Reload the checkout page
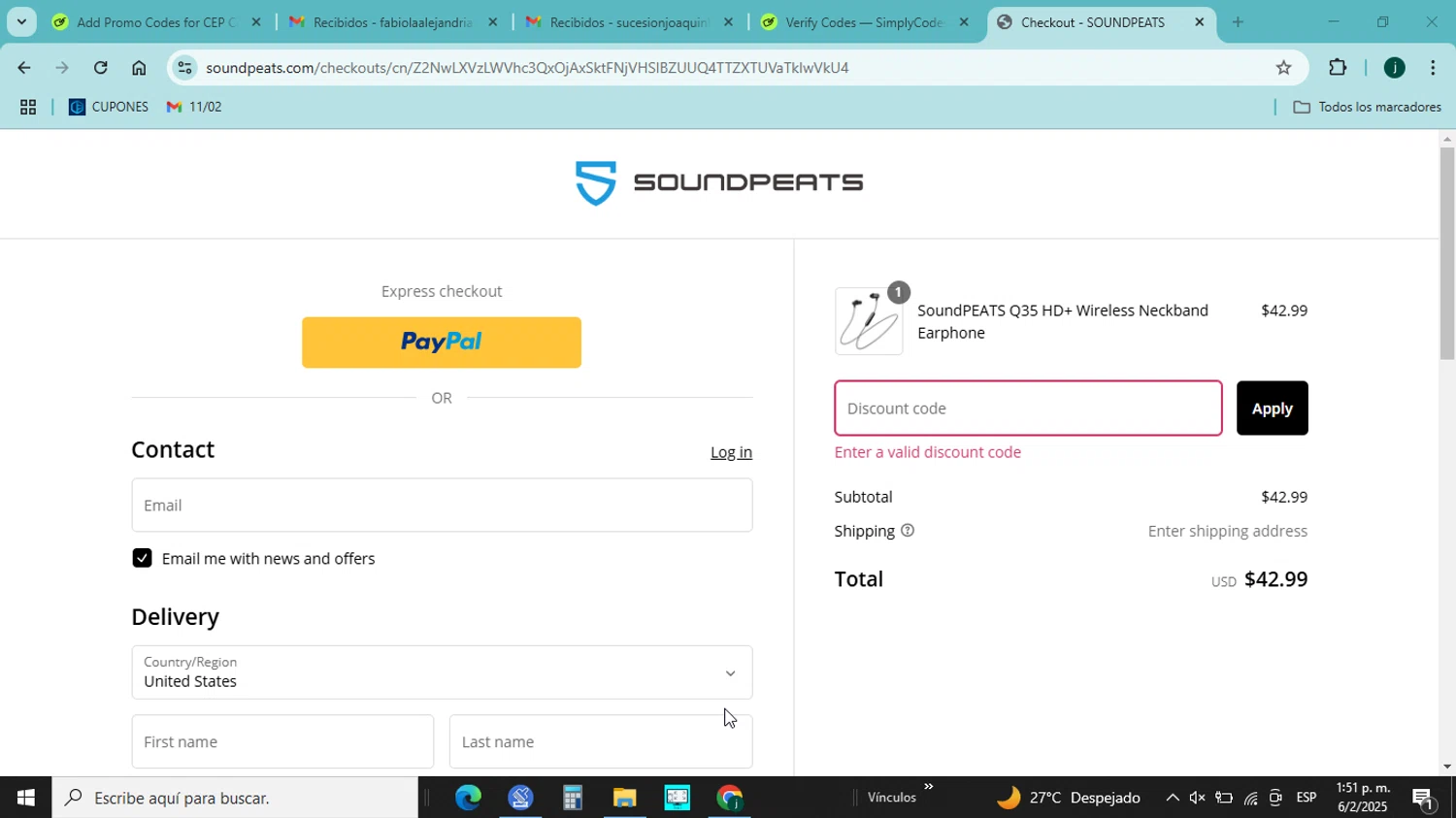Screen dimensions: 1456x818 point(101,68)
